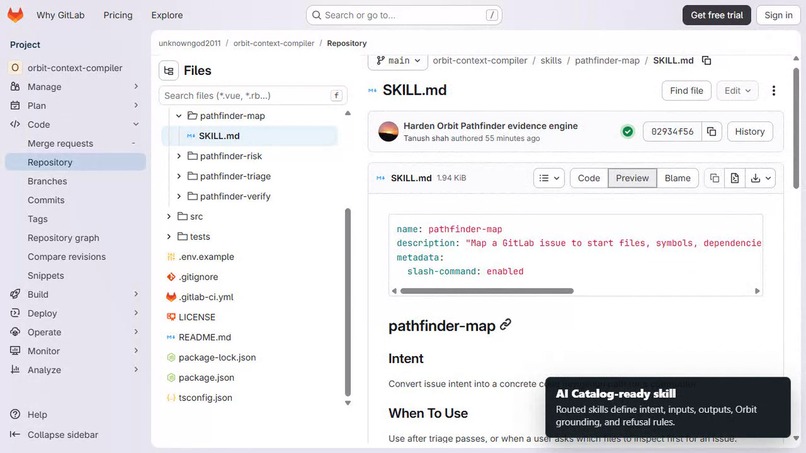Click the file tree vertical scrollbar
Image resolution: width=806 pixels, height=453 pixels.
pyautogui.click(x=347, y=302)
